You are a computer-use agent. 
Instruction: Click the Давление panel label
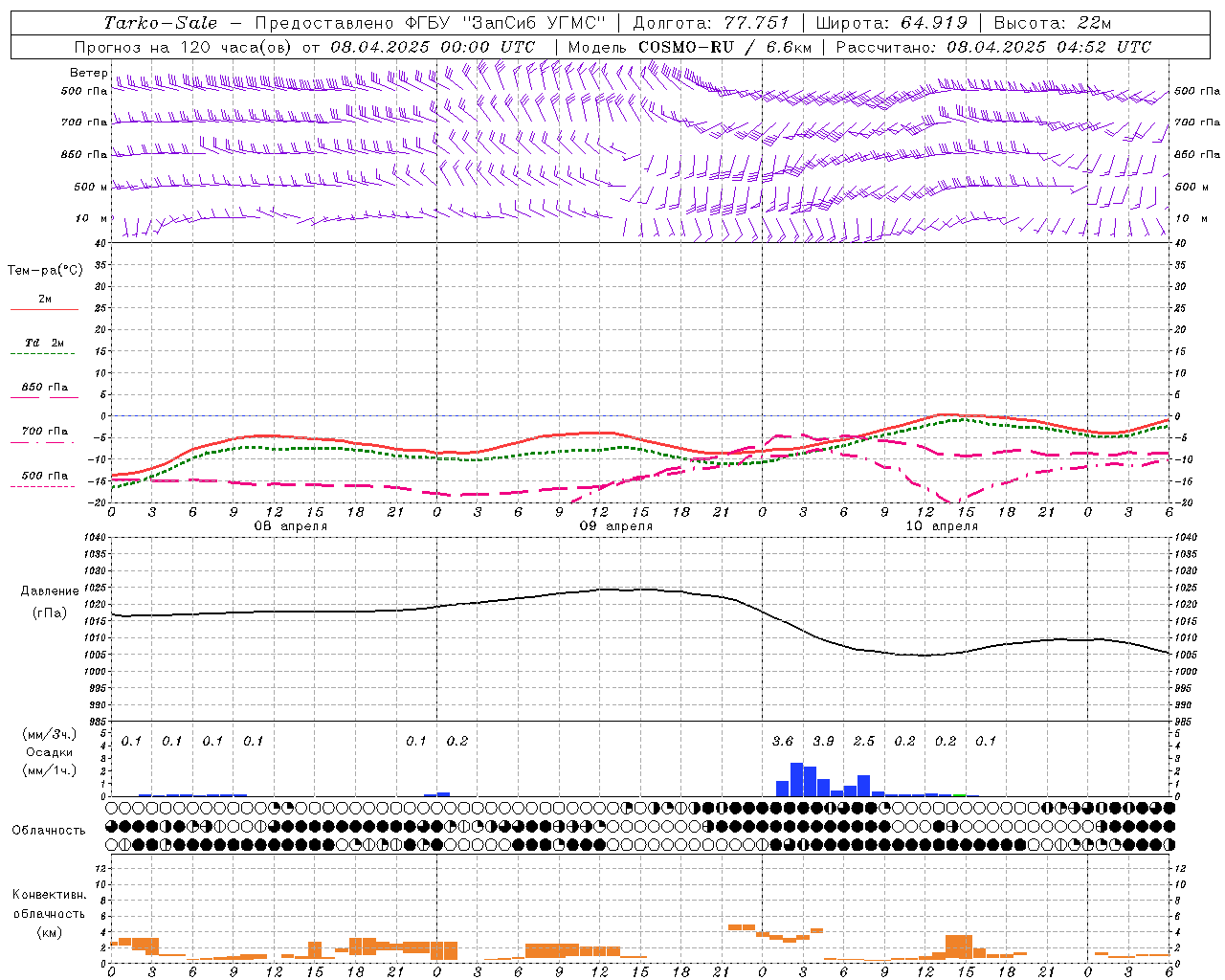coord(50,591)
